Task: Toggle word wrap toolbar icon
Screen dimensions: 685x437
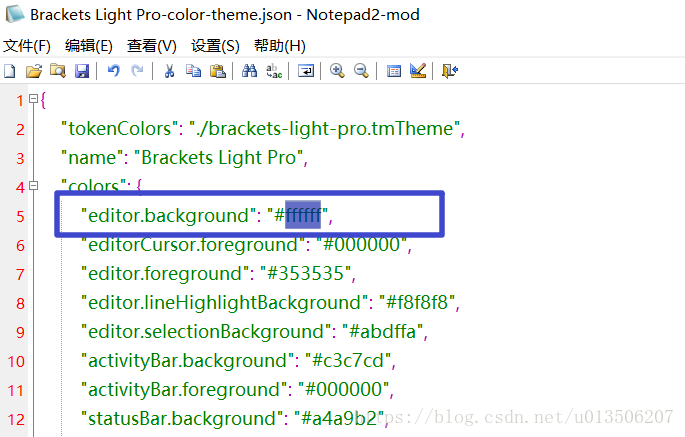Action: [x=306, y=70]
